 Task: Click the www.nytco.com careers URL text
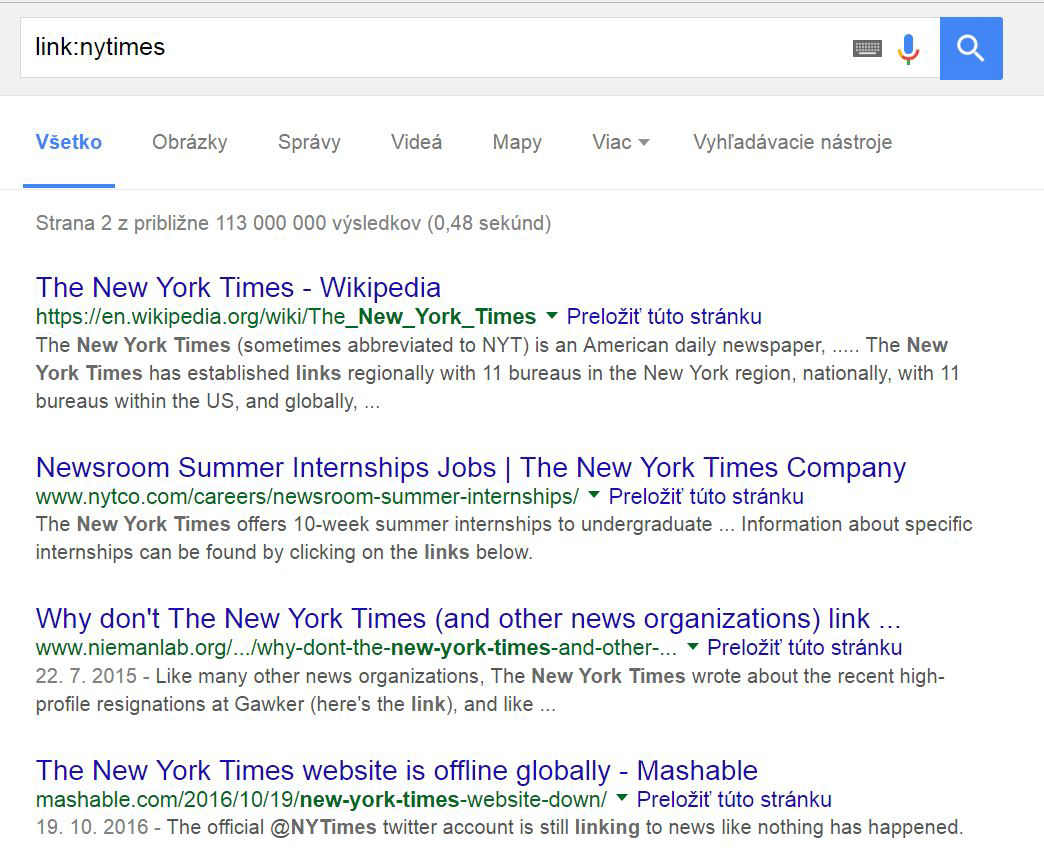[308, 497]
